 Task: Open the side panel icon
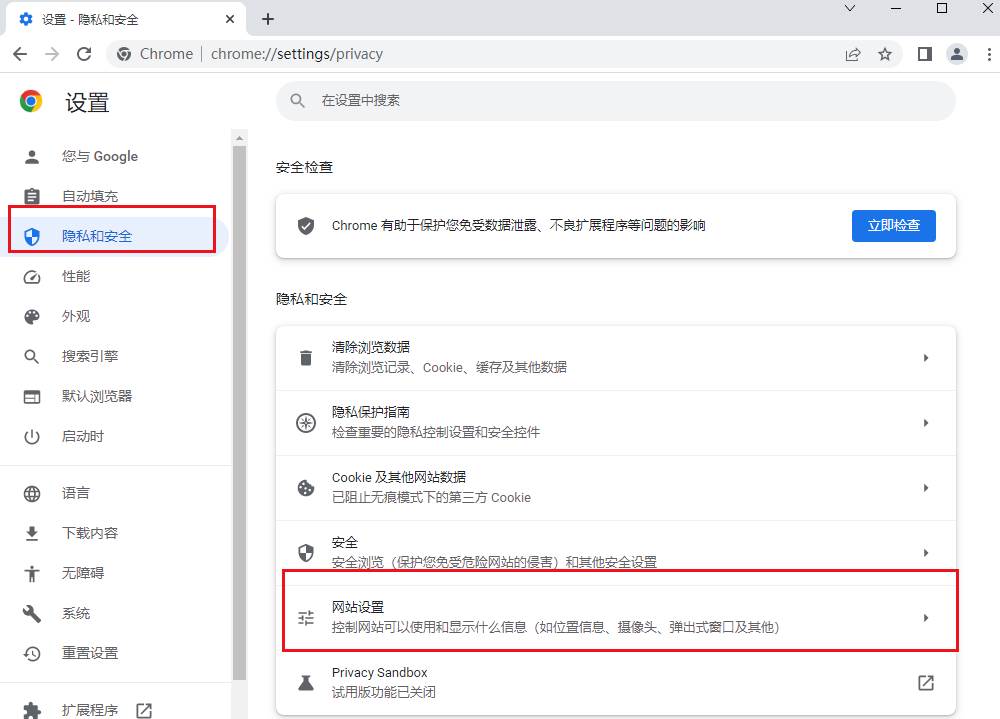click(925, 54)
